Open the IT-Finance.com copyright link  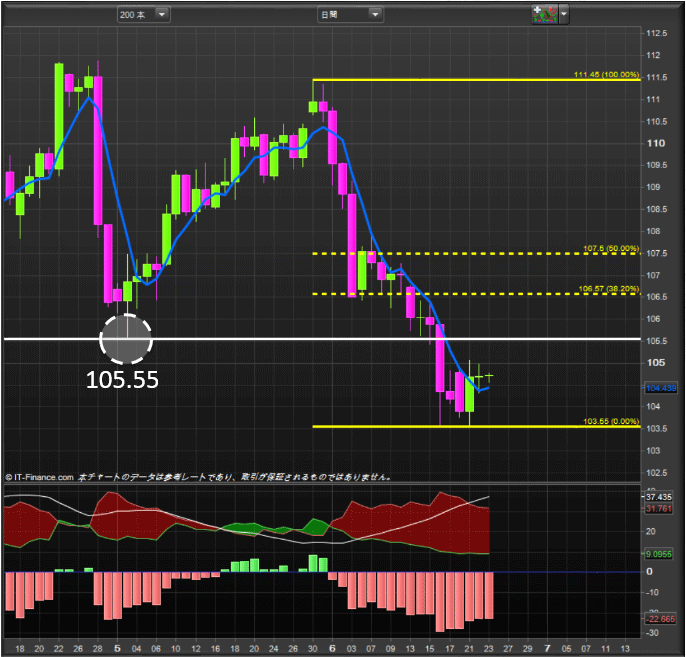click(x=39, y=477)
